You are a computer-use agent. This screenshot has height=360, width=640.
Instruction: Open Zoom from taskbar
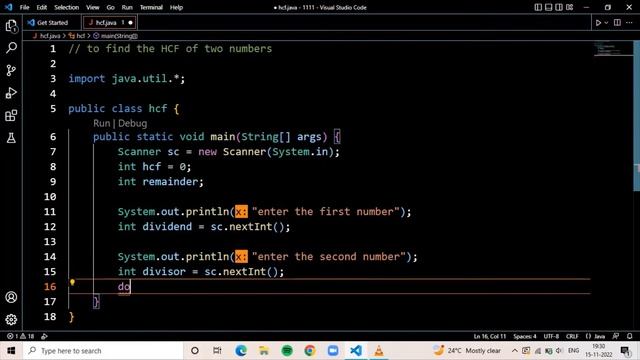(333, 351)
